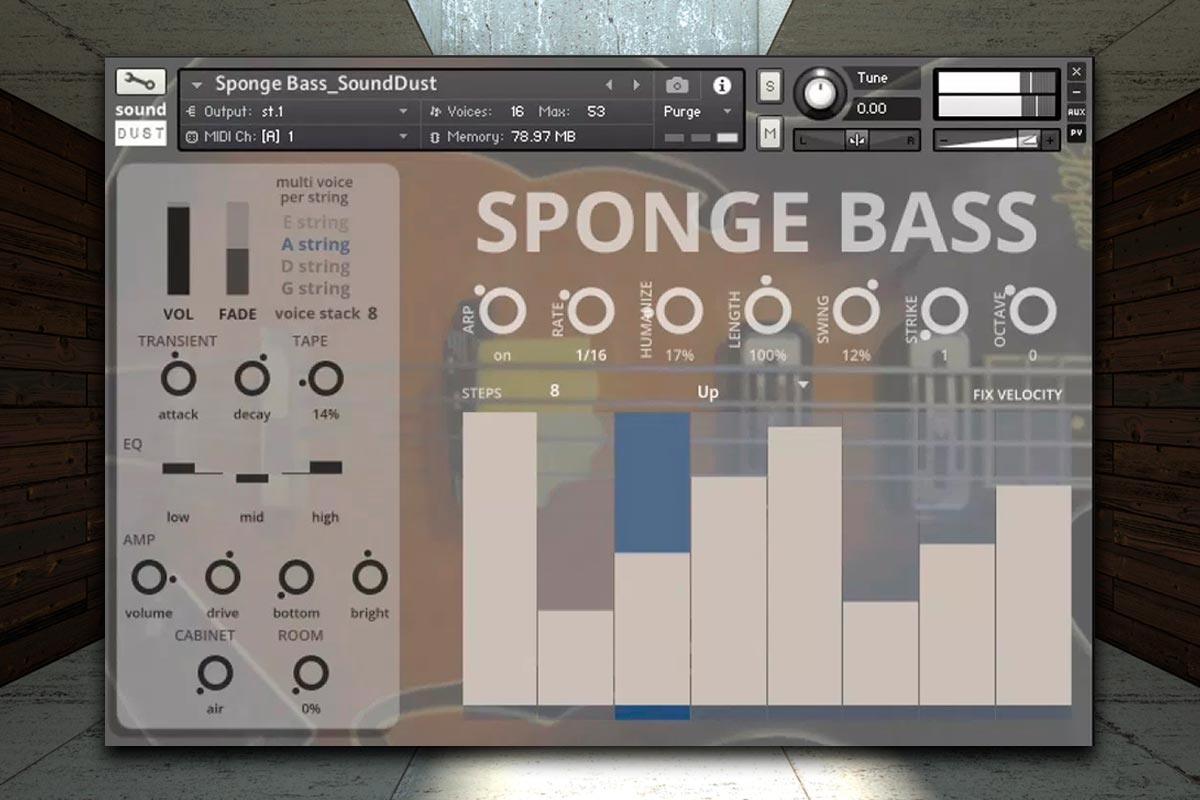Click the fifth step velocity bar

click(x=805, y=566)
